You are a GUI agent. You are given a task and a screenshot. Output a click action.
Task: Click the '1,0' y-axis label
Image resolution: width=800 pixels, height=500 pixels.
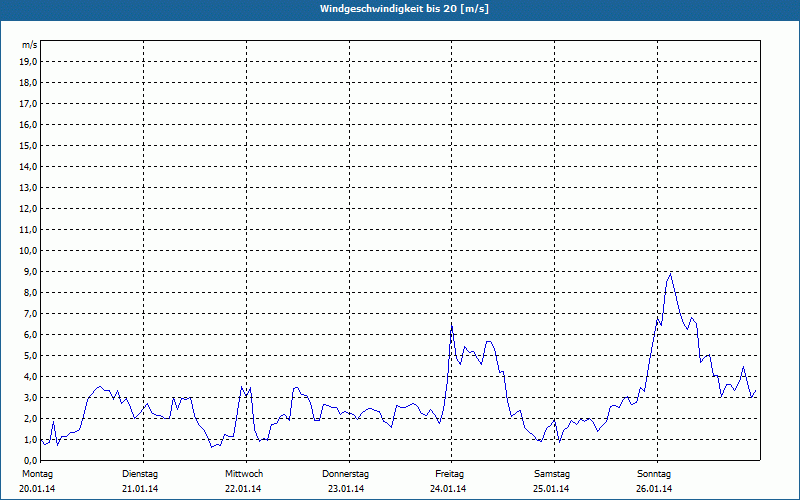30,439
